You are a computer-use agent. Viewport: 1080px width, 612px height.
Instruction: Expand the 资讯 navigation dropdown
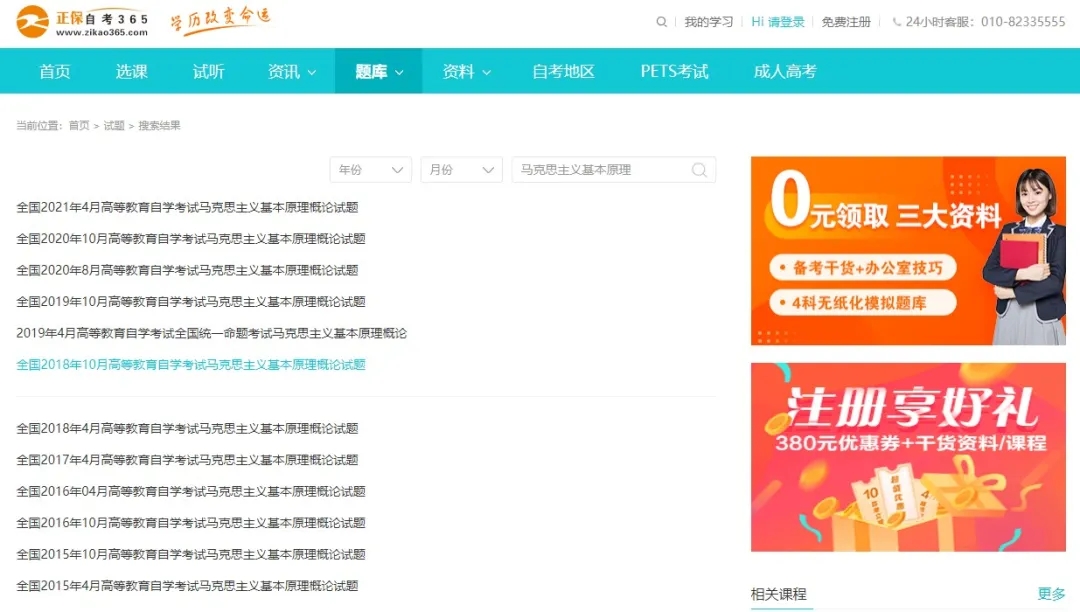[290, 70]
